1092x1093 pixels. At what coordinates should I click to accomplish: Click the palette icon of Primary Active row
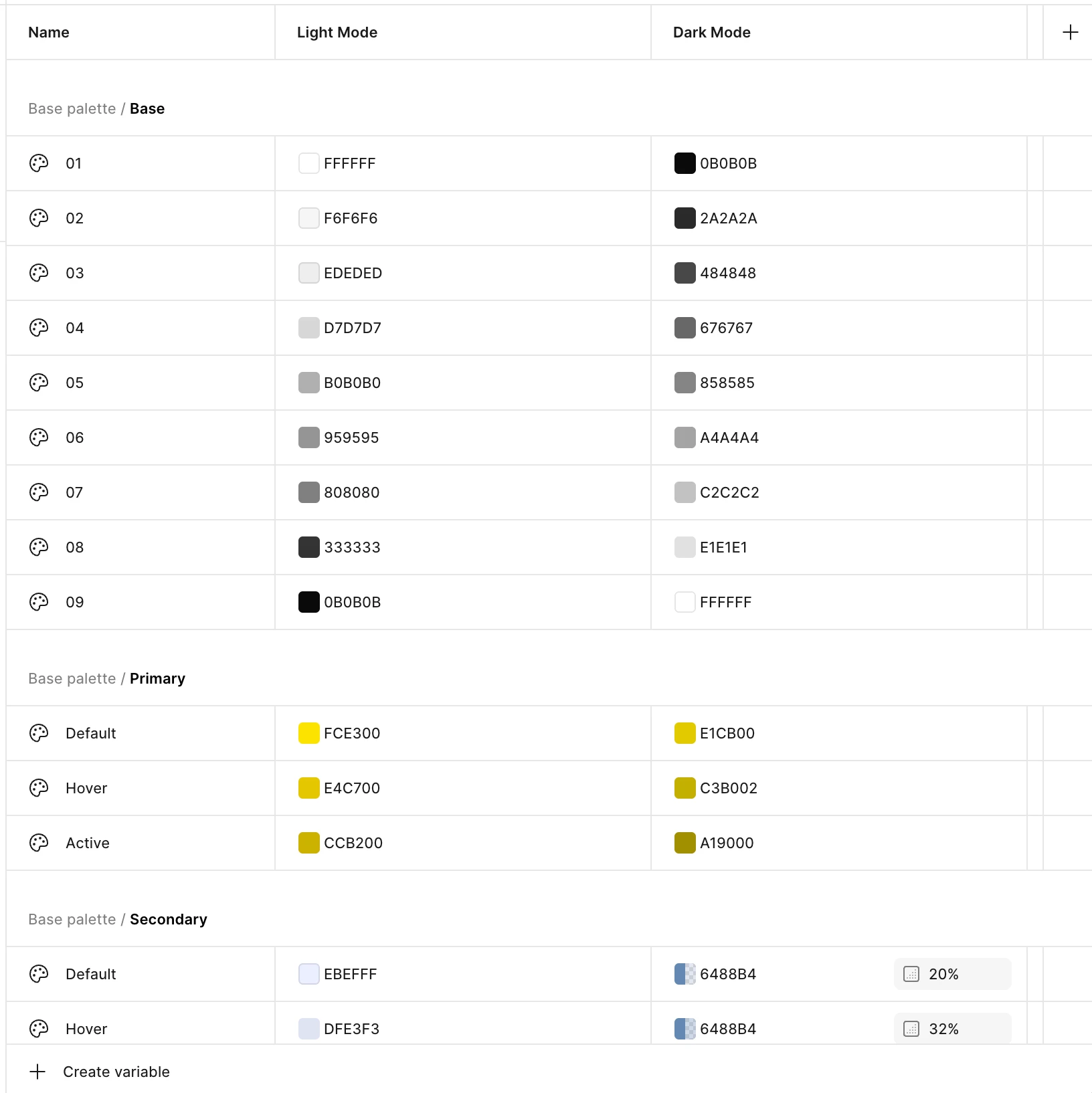39,843
